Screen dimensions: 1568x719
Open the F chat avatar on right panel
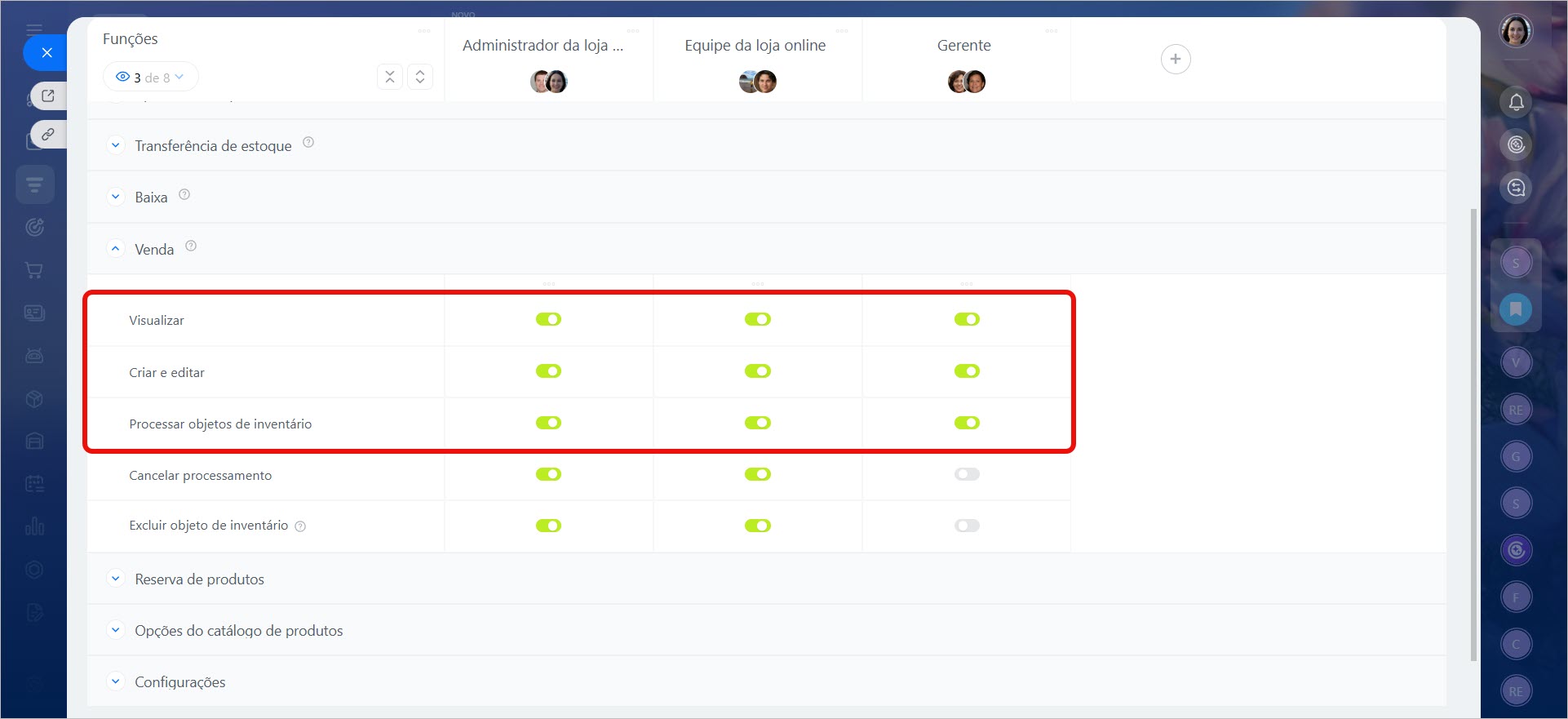click(1516, 597)
